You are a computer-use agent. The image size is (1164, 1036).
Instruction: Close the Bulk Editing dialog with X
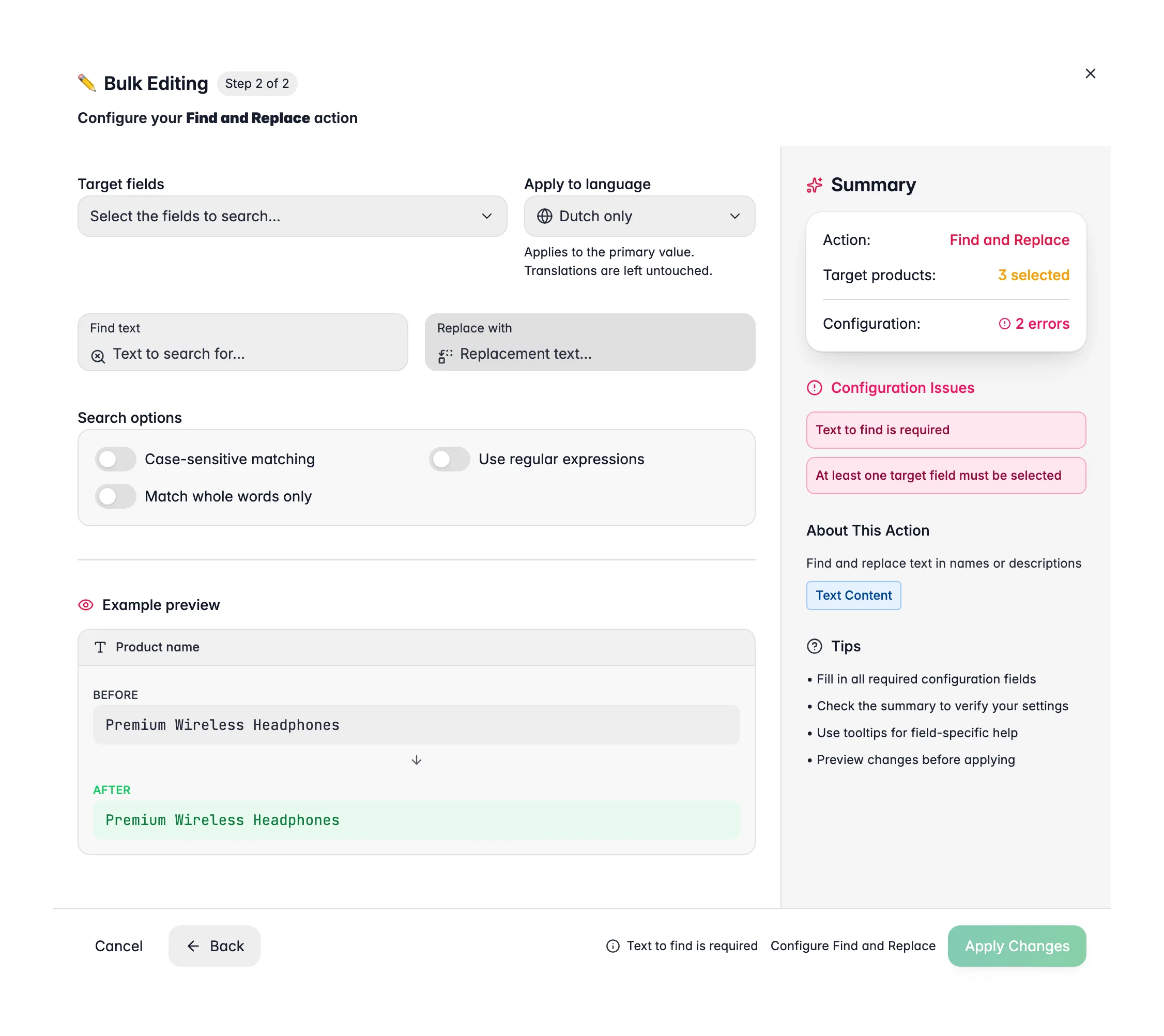point(1090,73)
